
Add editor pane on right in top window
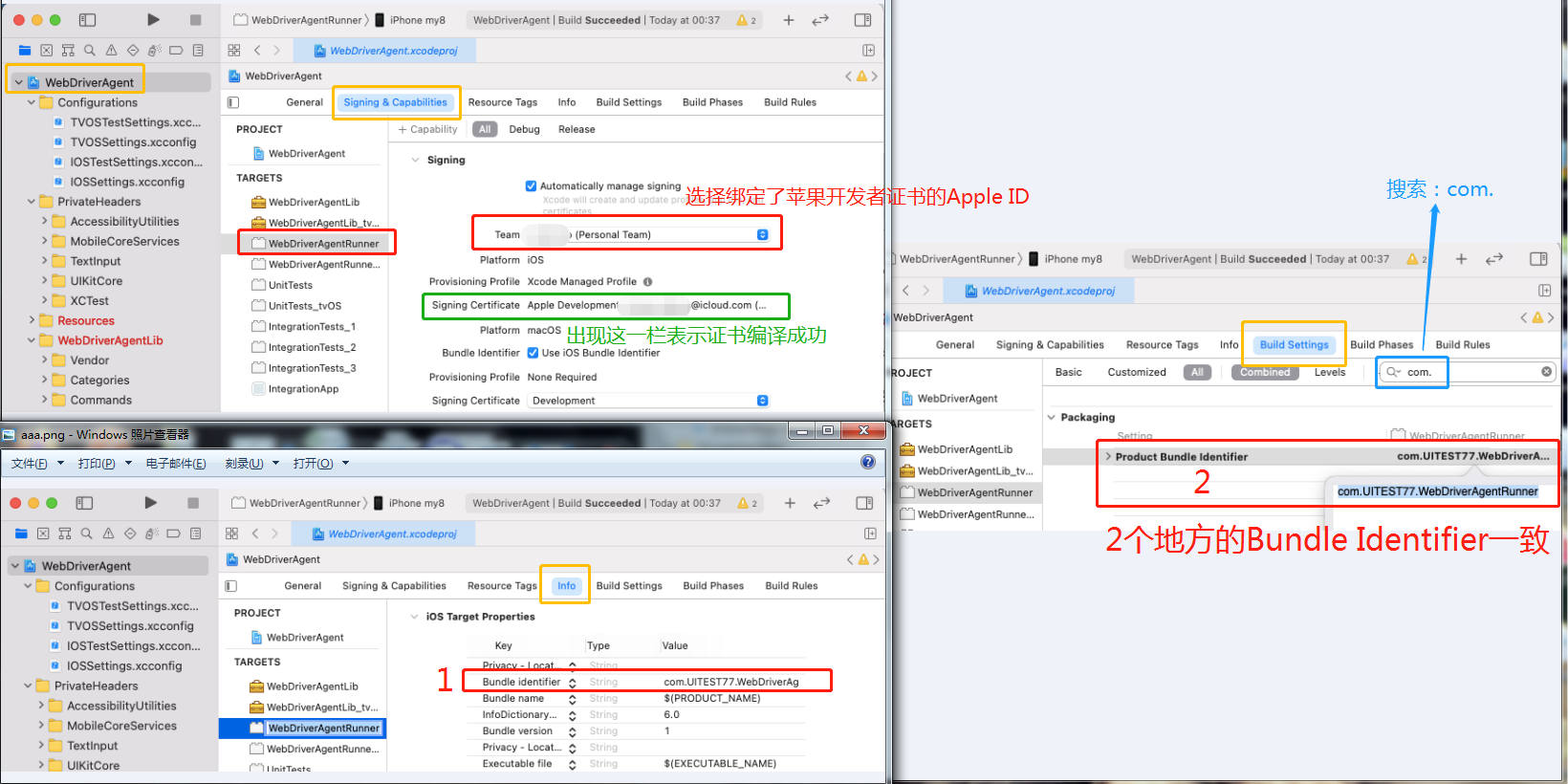[868, 50]
